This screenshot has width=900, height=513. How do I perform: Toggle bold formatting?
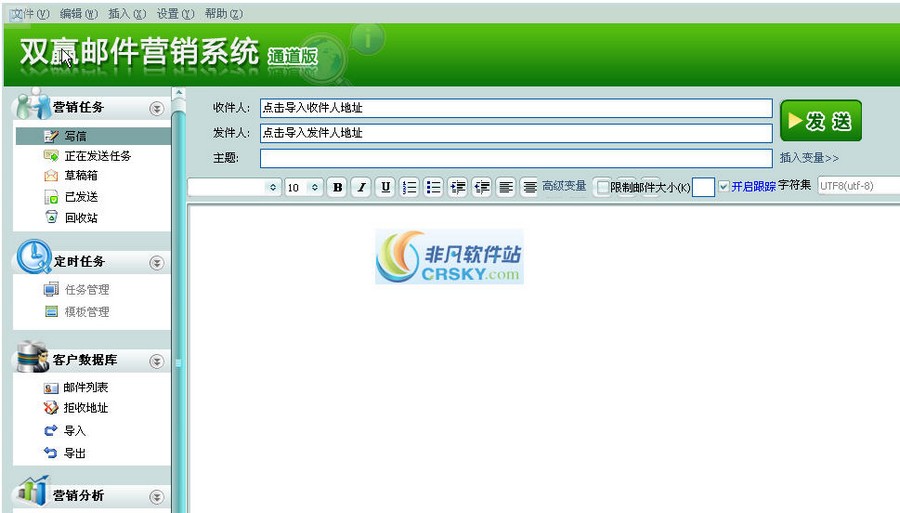coord(338,187)
